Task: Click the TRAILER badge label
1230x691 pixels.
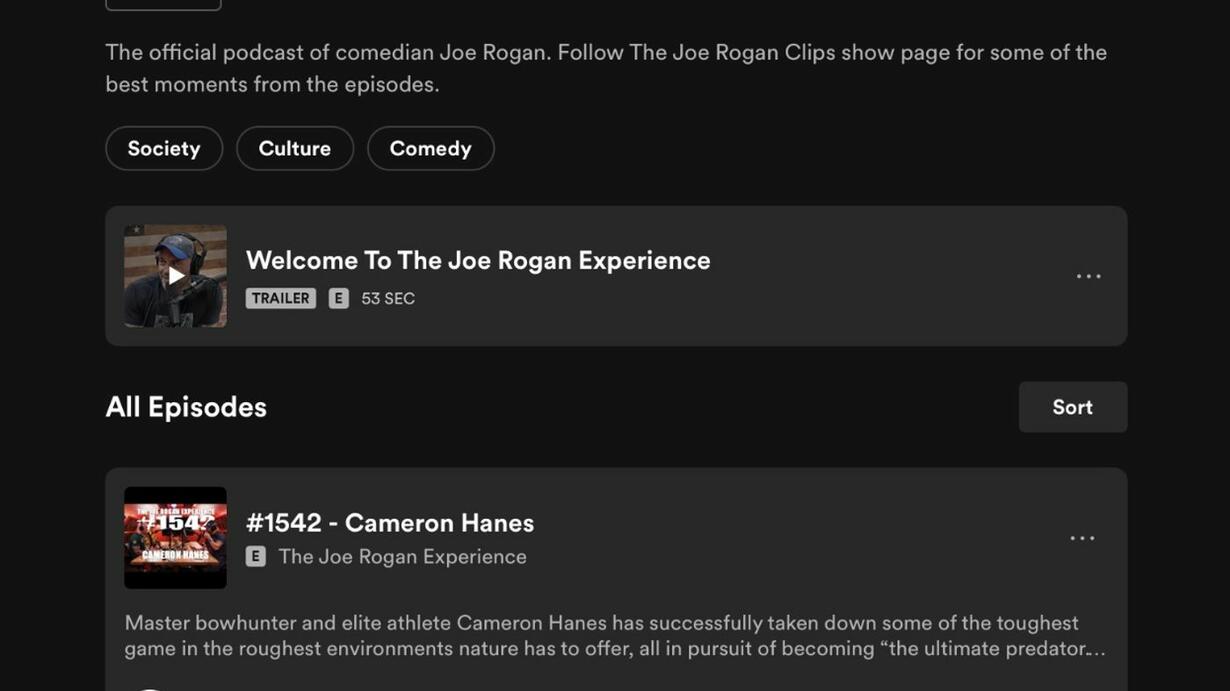Action: pyautogui.click(x=281, y=298)
